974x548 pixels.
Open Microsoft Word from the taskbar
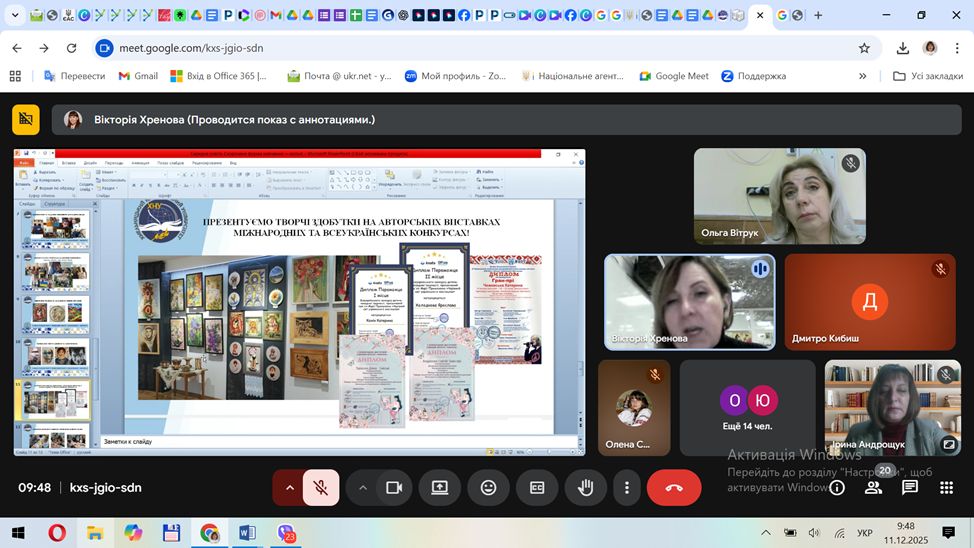click(x=247, y=532)
